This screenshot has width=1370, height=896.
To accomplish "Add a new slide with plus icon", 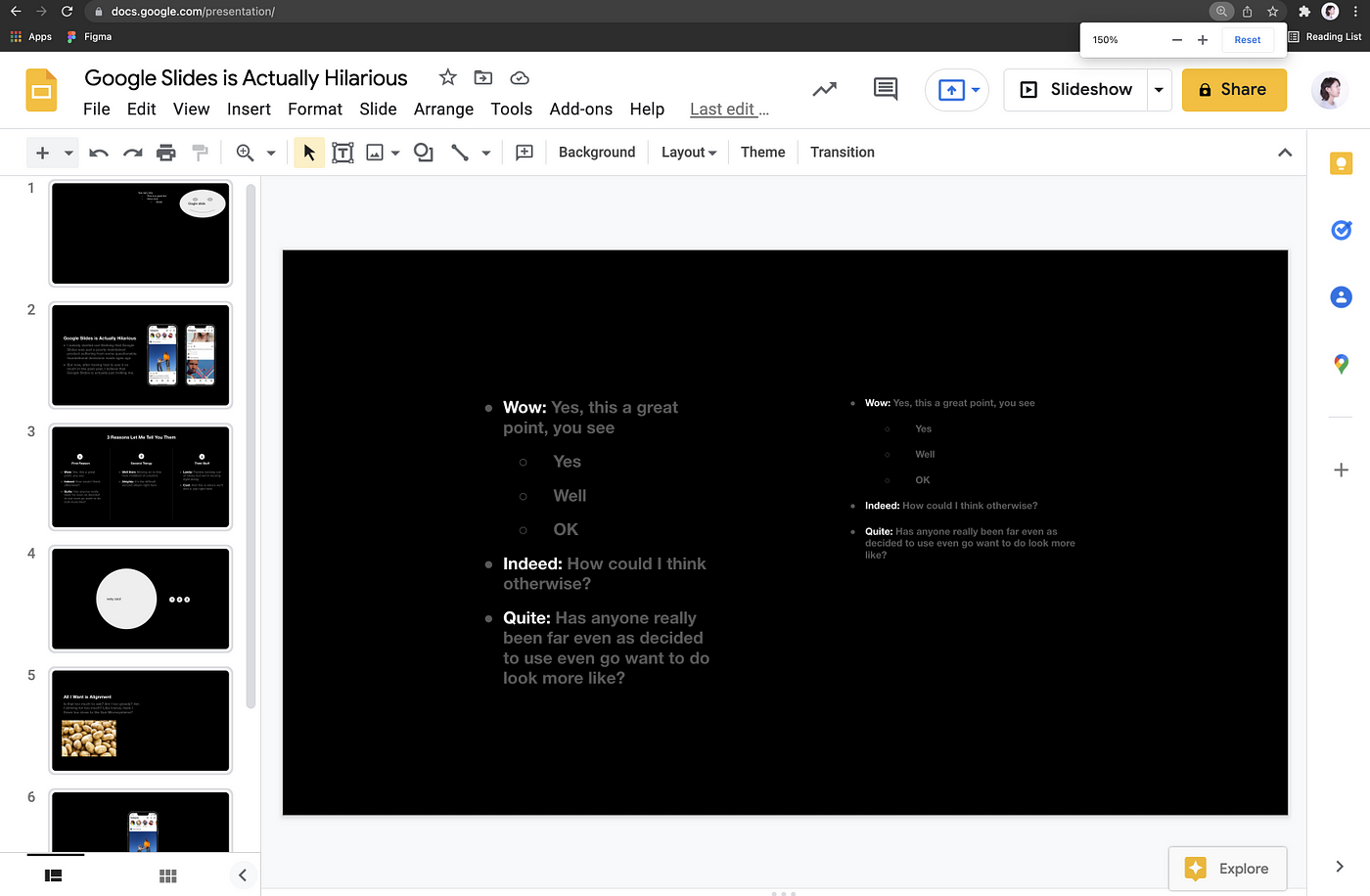I will click(42, 153).
